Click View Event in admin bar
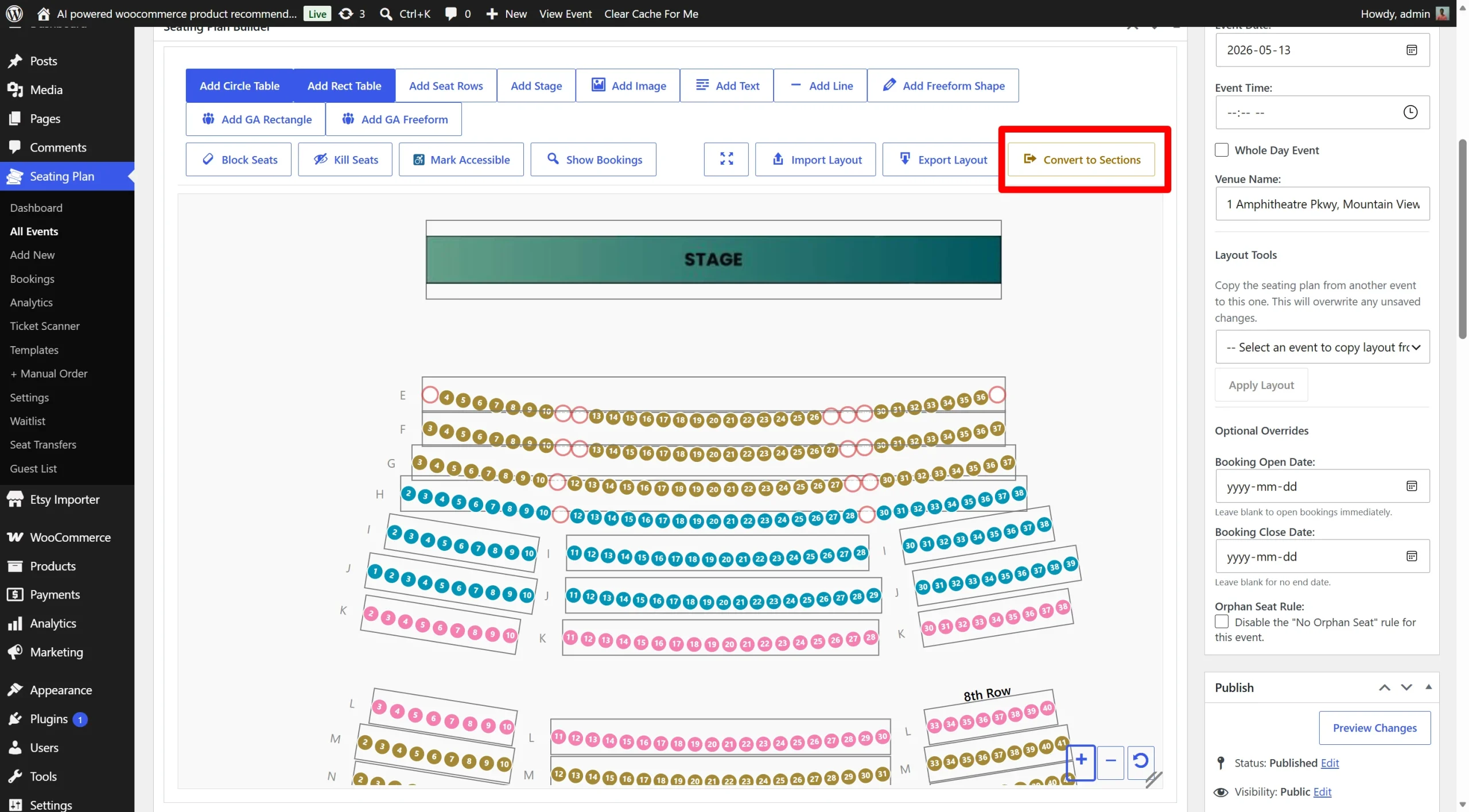This screenshot has height=812, width=1469. (565, 13)
